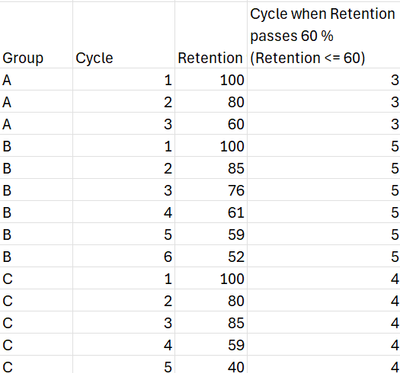
Task: Click Retention cell showing 100 in first group A row
Action: [x=211, y=80]
